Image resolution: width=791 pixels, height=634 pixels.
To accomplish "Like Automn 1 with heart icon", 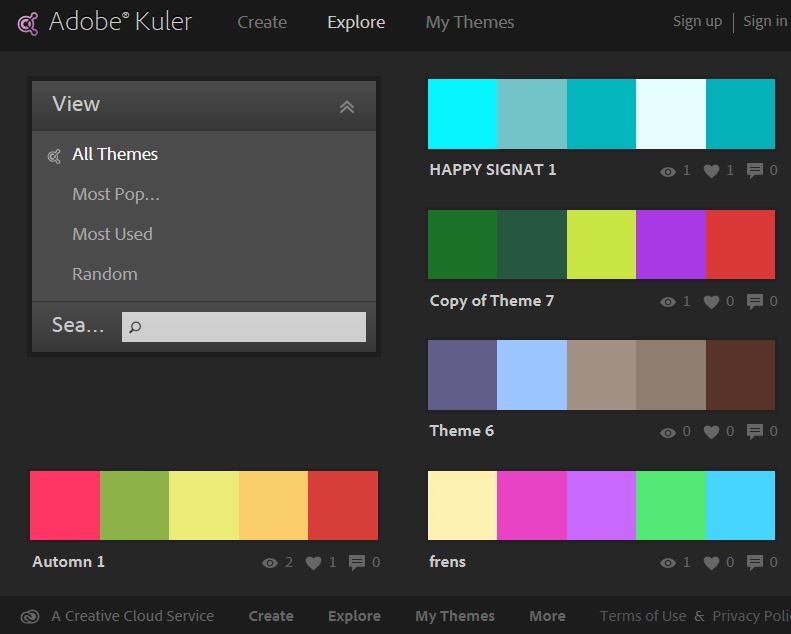I will [313, 562].
